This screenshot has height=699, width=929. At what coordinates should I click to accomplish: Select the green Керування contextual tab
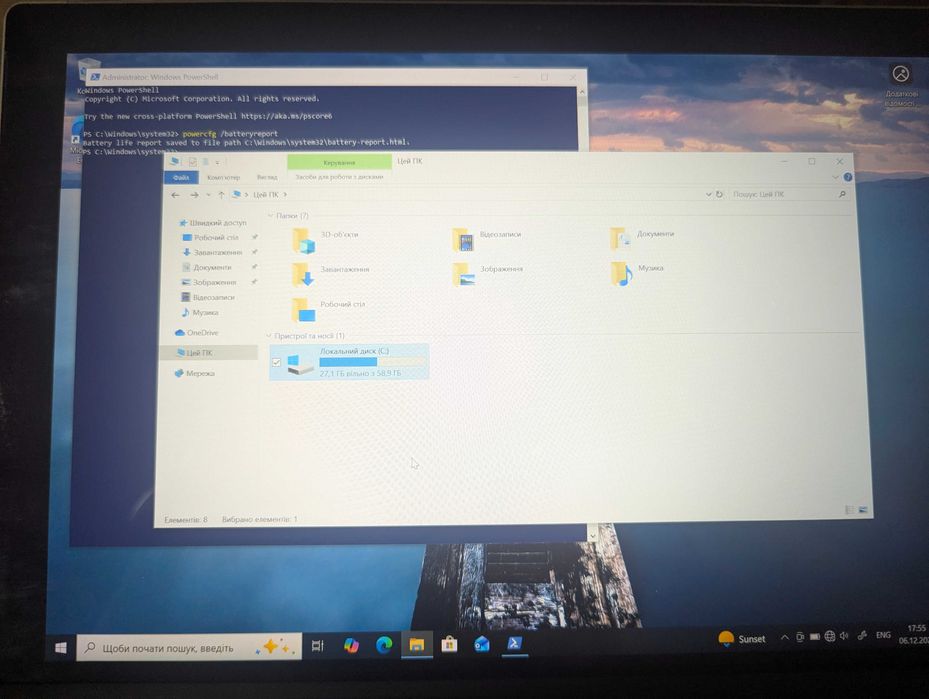point(339,162)
